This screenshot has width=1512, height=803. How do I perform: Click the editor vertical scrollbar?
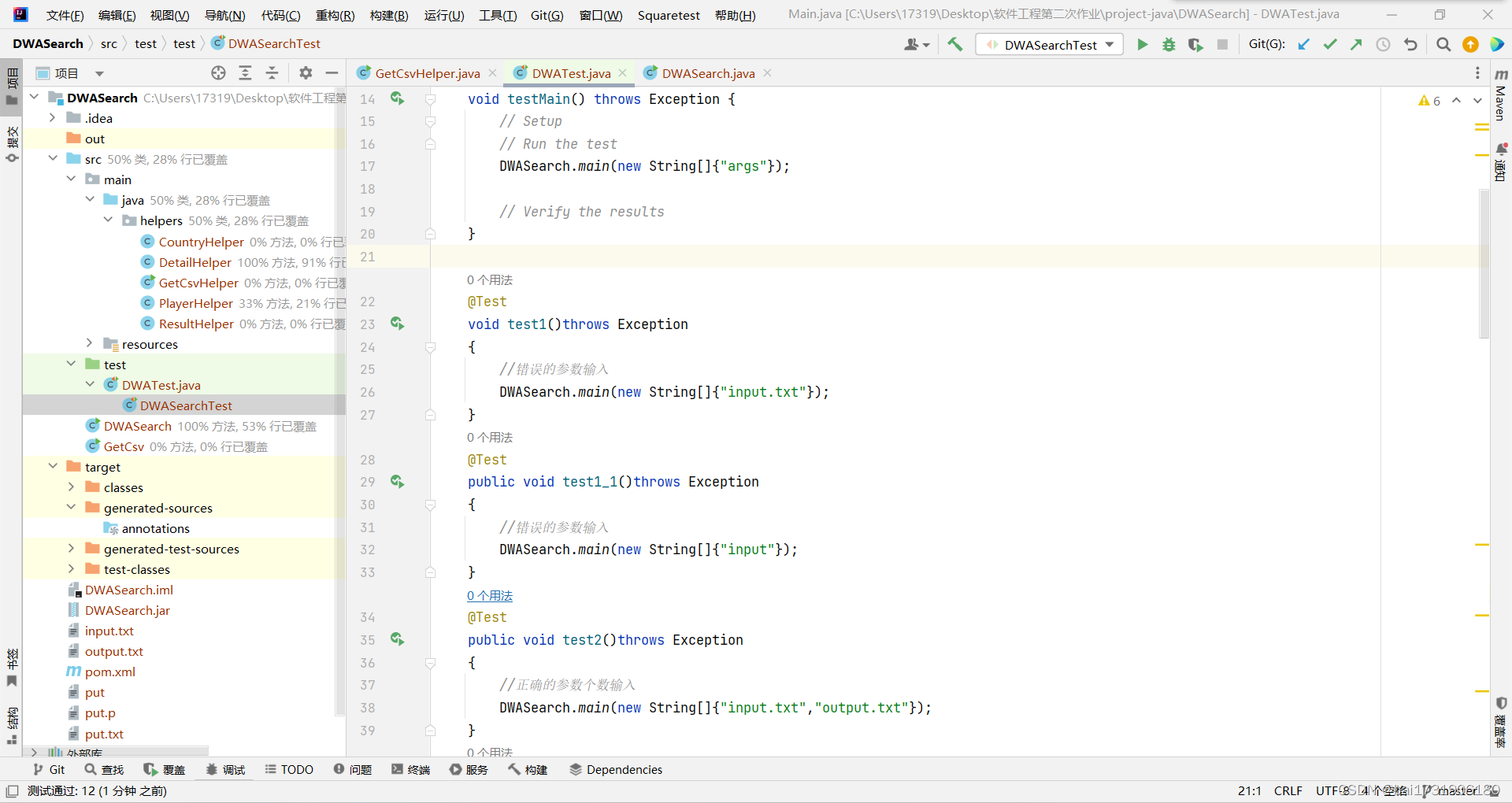click(x=1484, y=264)
